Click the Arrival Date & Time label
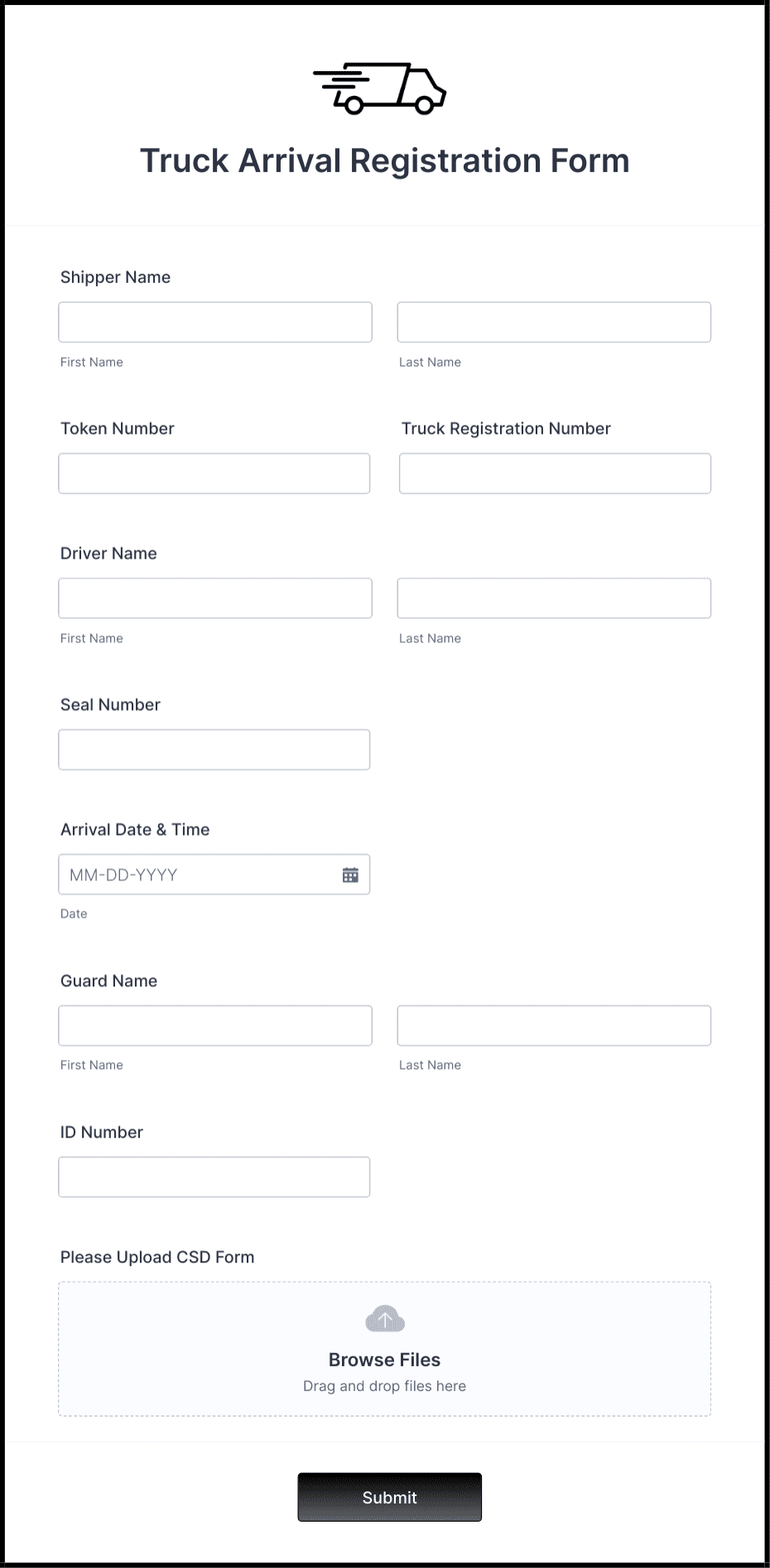Viewport: 770px width, 1568px height. pyautogui.click(x=134, y=829)
